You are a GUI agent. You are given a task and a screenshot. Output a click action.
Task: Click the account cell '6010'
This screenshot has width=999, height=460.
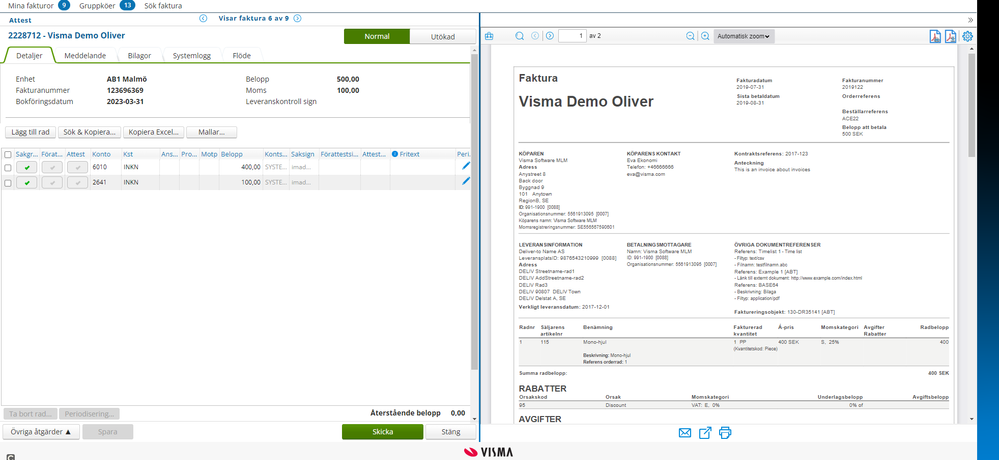click(x=106, y=167)
